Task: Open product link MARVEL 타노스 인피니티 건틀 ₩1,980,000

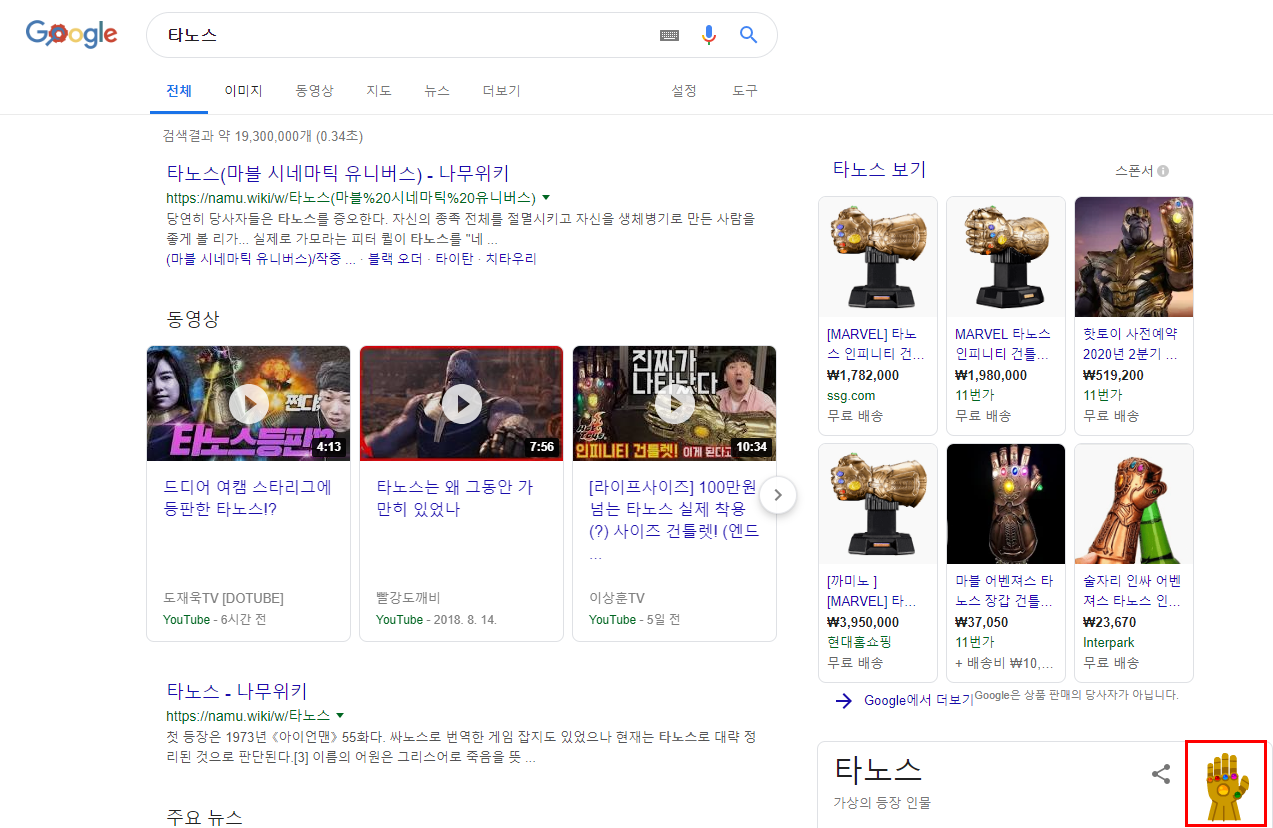Action: 1004,344
